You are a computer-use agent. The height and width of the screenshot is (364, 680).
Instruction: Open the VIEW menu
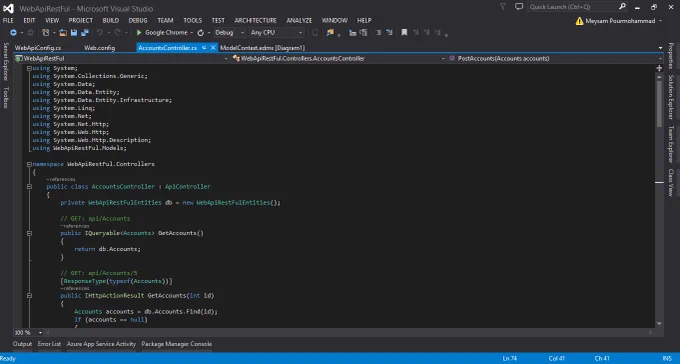tap(52, 20)
